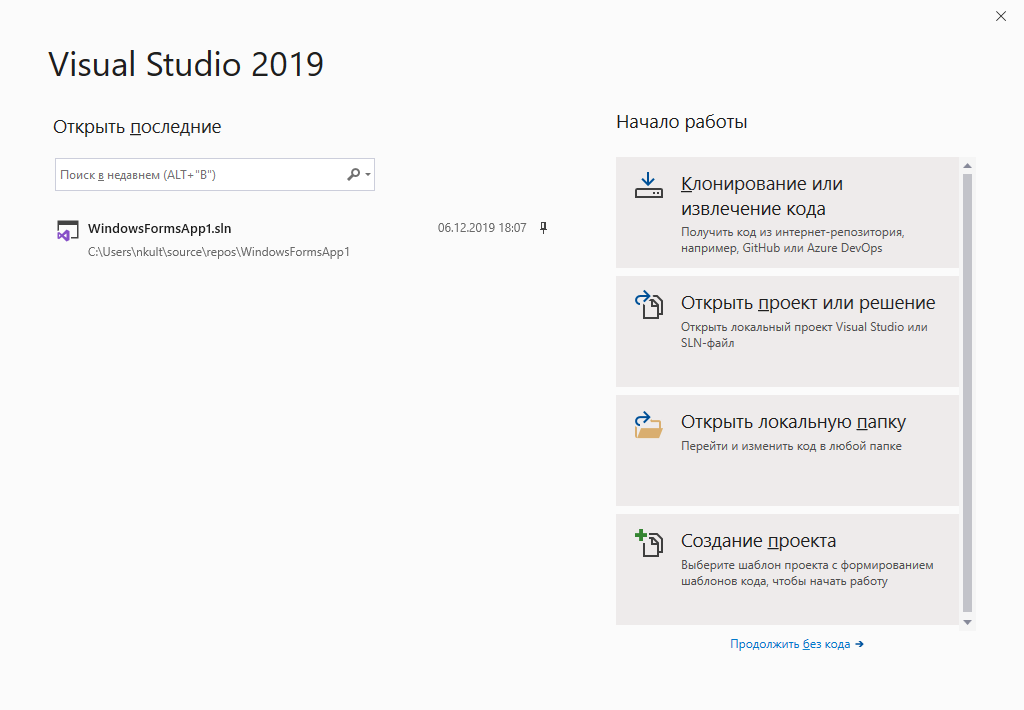Screen dimensions: 1024x710
Task: Click the Открыть проект или решение button
Action: click(x=788, y=330)
